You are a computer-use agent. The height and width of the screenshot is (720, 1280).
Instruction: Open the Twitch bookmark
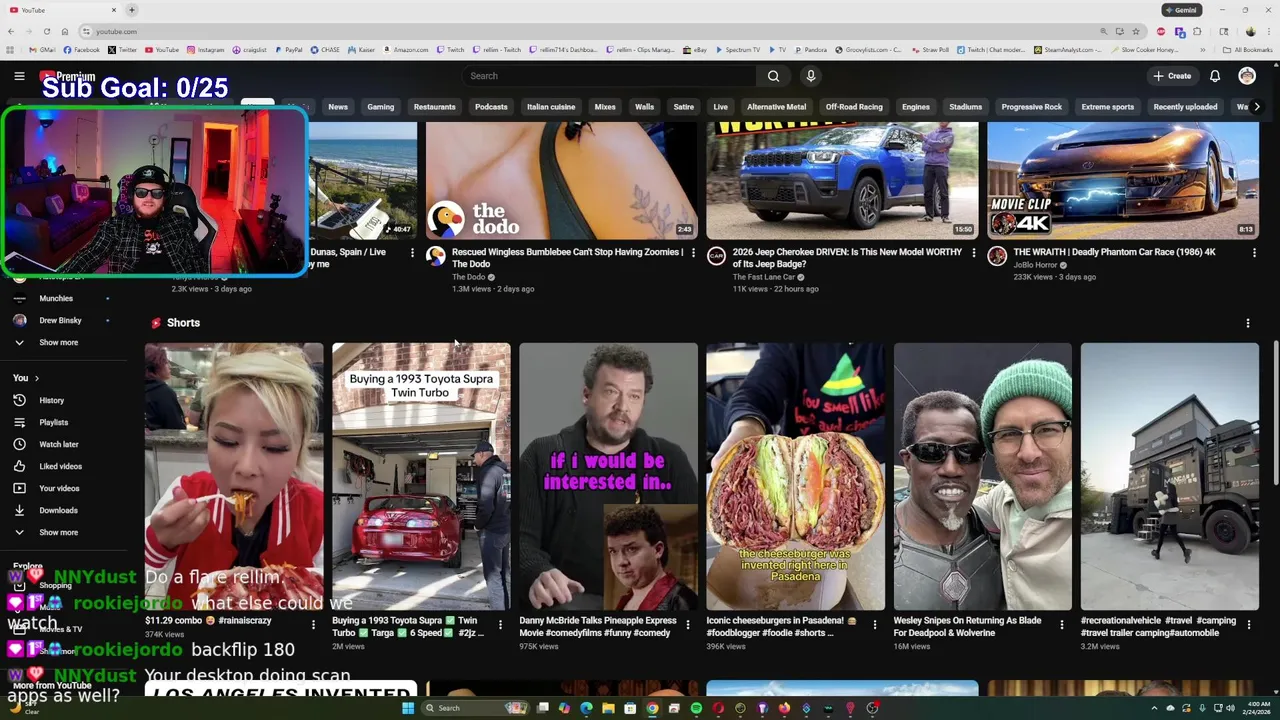click(x=450, y=50)
